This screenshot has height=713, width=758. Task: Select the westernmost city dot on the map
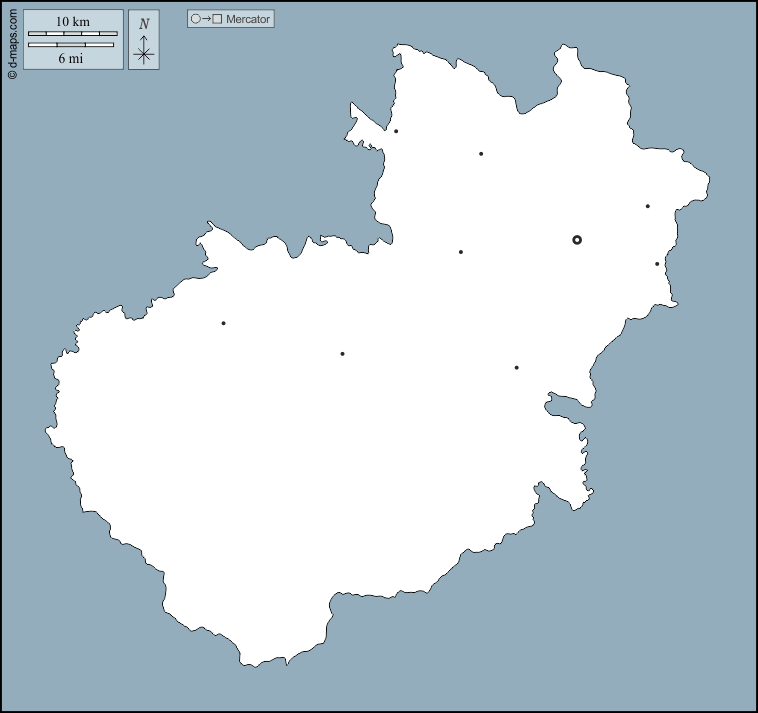[223, 323]
